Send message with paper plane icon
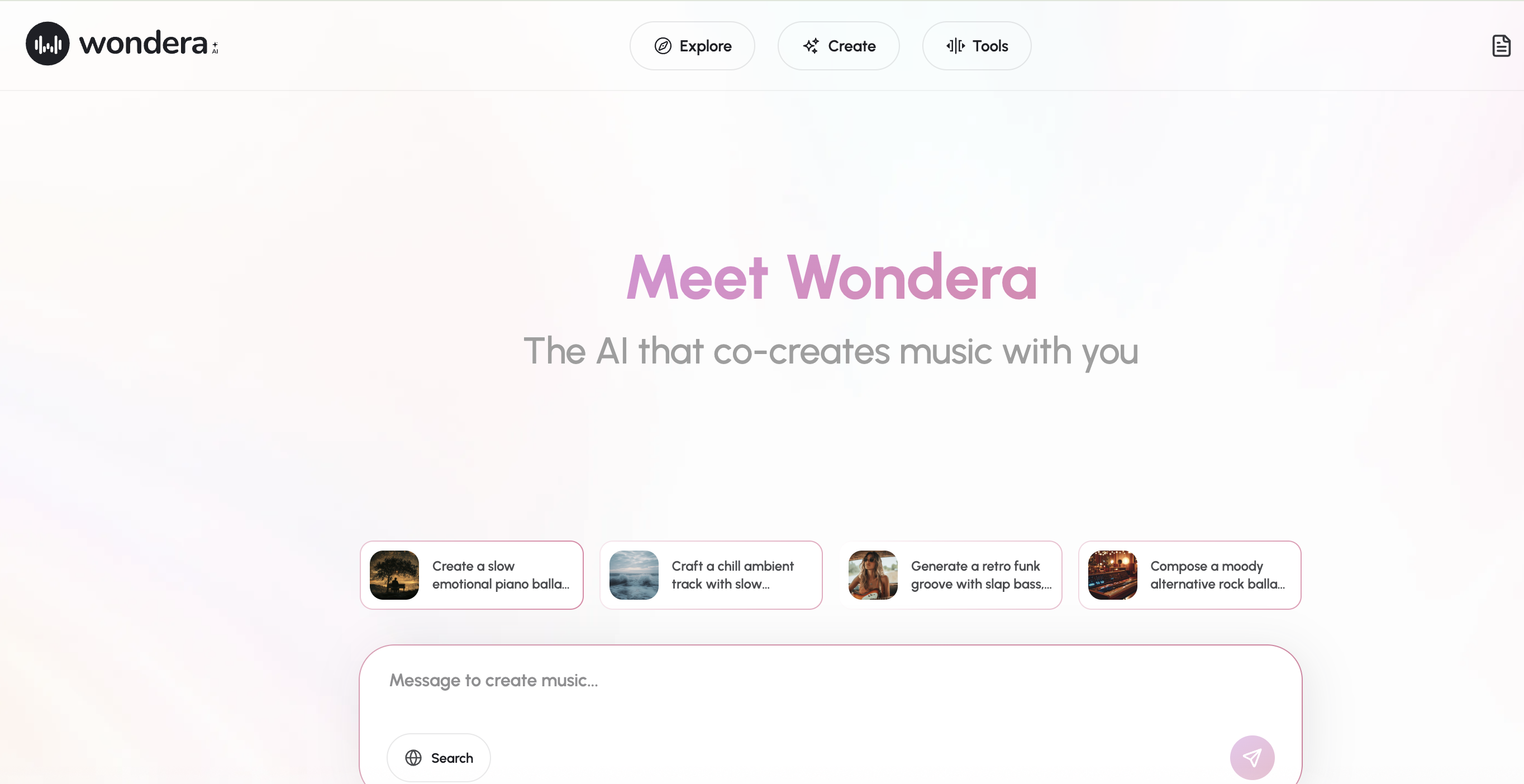The width and height of the screenshot is (1524, 784). click(1252, 757)
